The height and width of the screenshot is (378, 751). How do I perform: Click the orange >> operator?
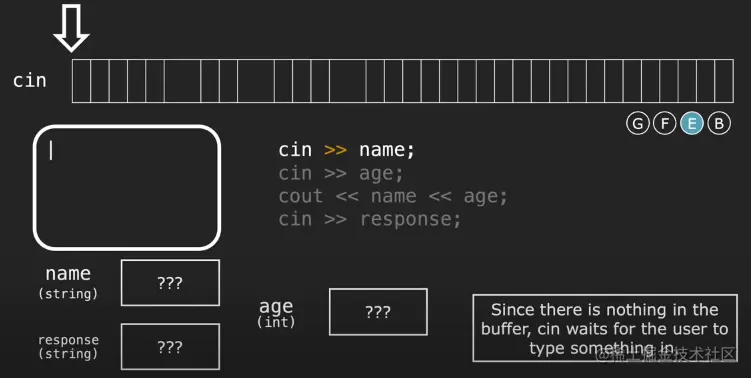pyautogui.click(x=335, y=150)
